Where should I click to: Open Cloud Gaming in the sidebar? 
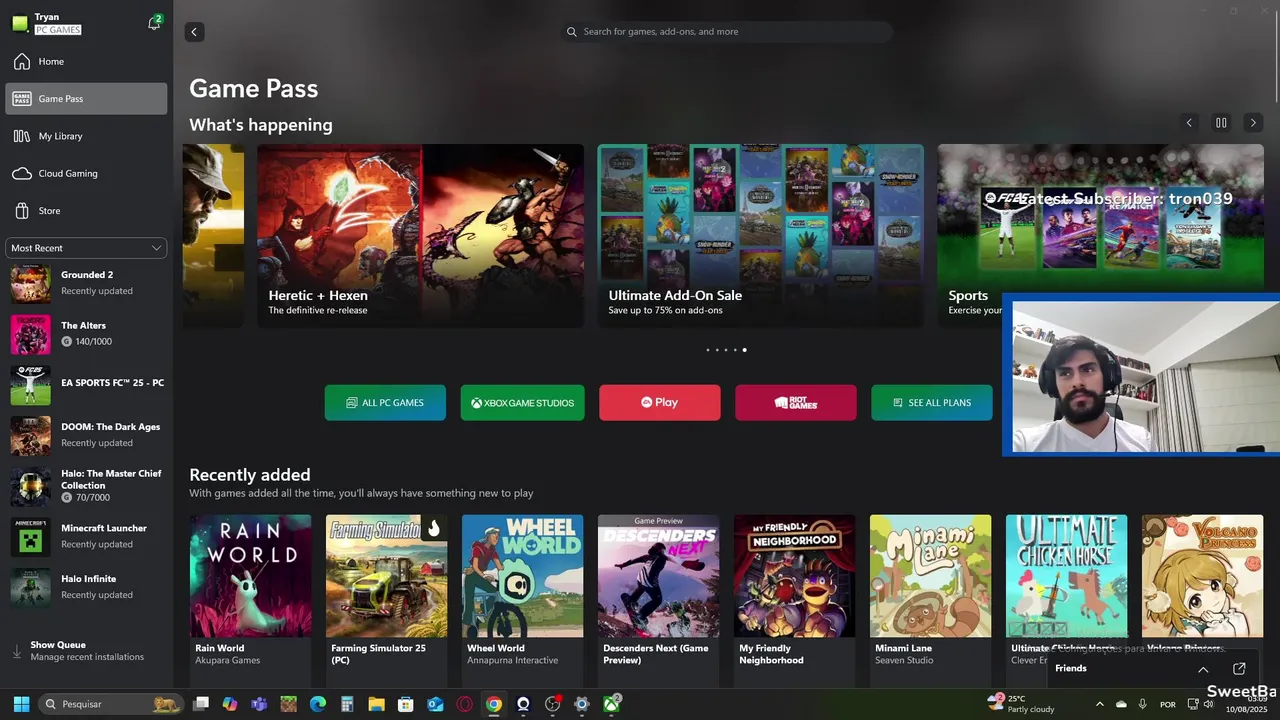(x=86, y=174)
